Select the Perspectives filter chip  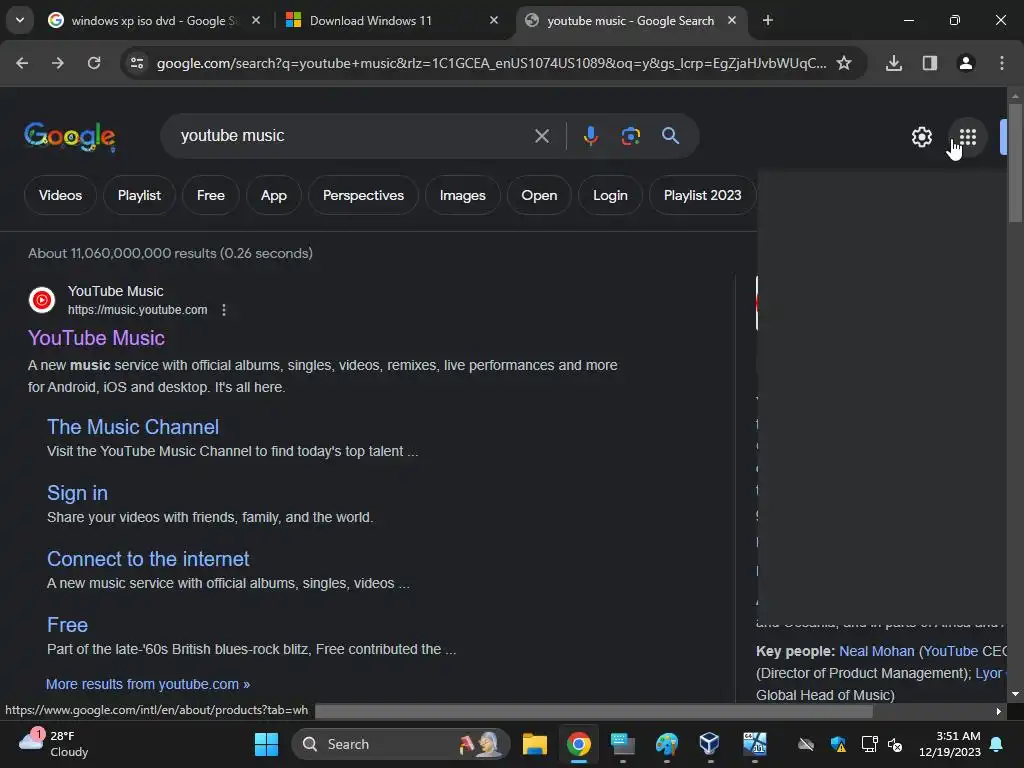[363, 195]
